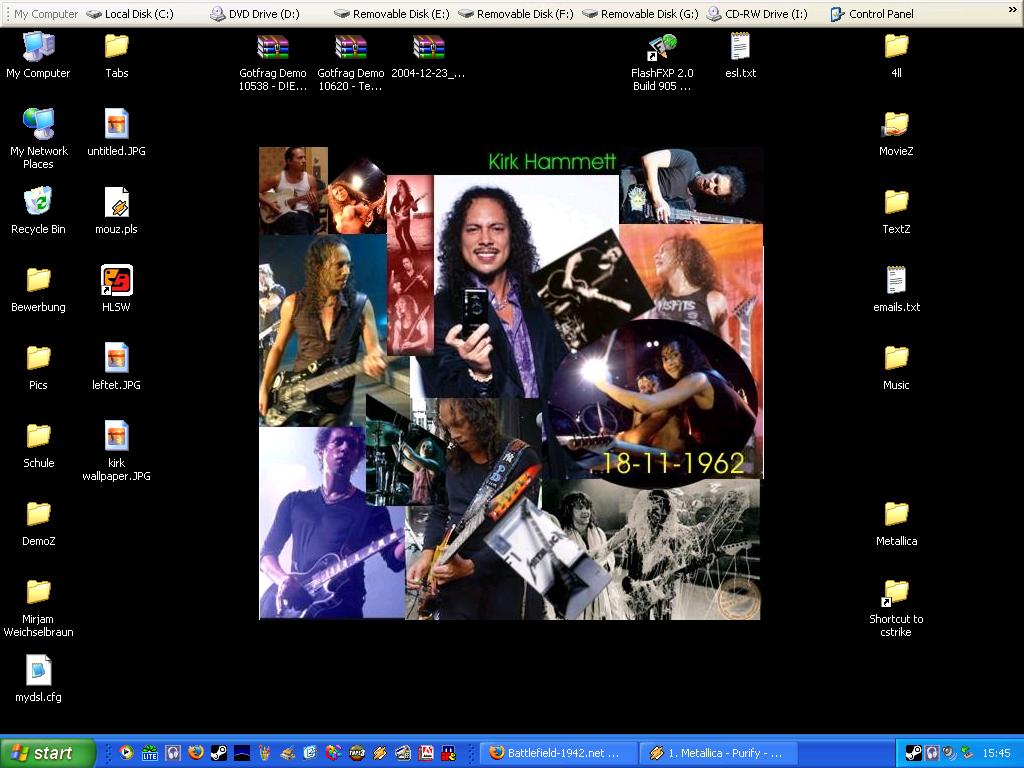The width and height of the screenshot is (1024, 768).
Task: Select the untitled.JPG image file
Action: pyautogui.click(x=116, y=133)
